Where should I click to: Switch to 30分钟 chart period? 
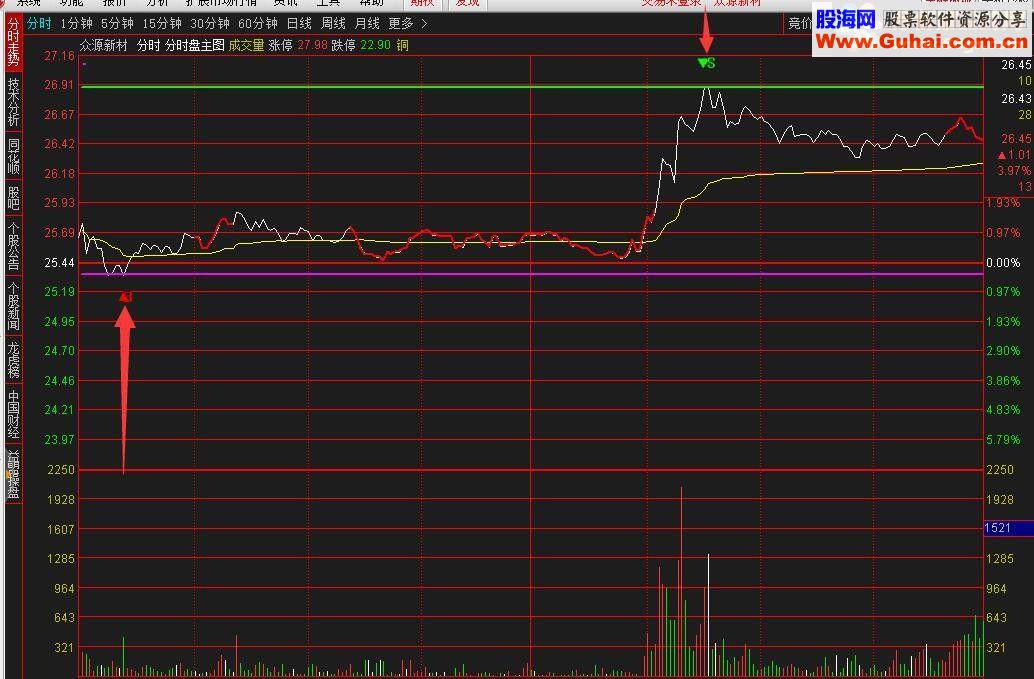pos(210,24)
